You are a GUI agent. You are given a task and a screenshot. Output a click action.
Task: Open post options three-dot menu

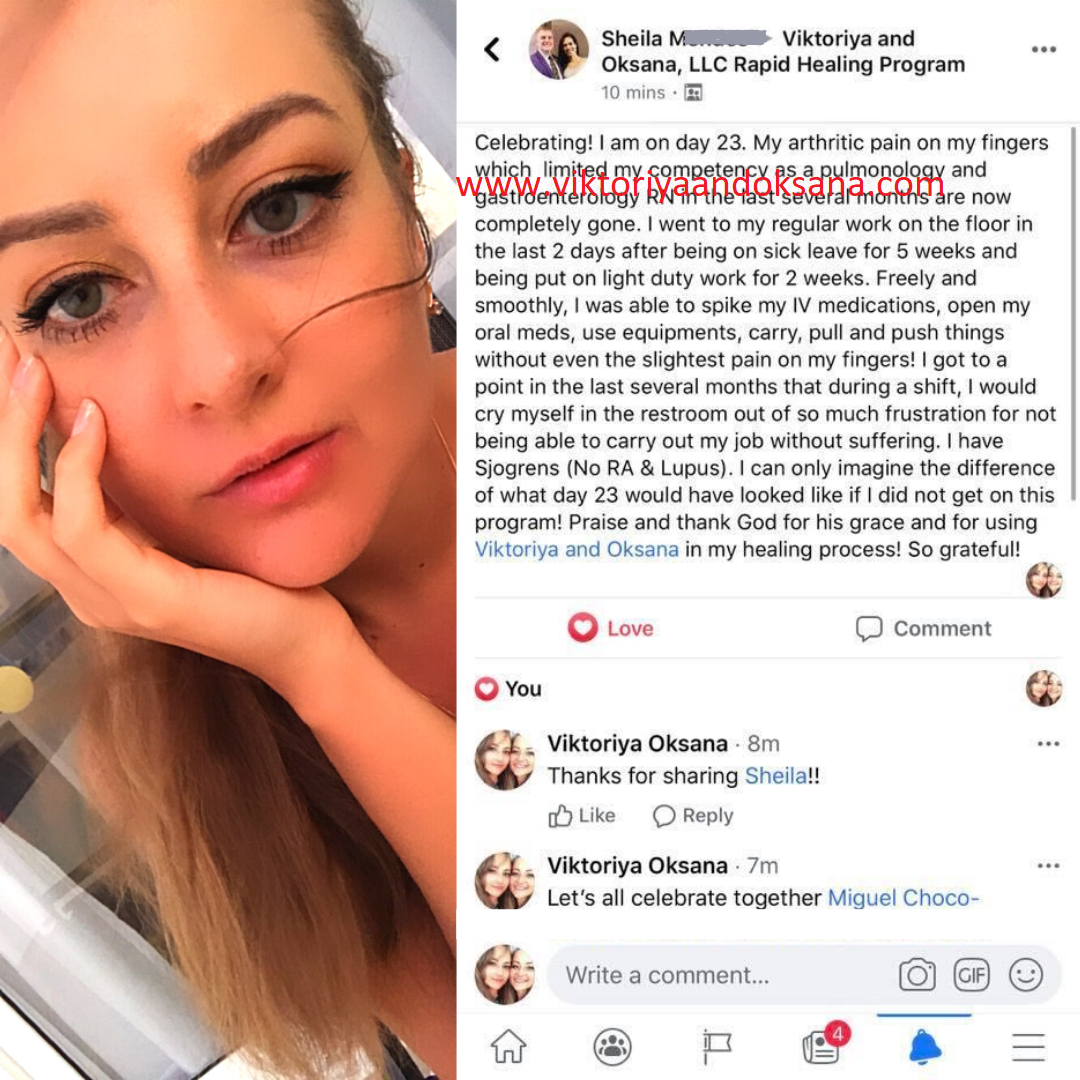tap(1043, 50)
